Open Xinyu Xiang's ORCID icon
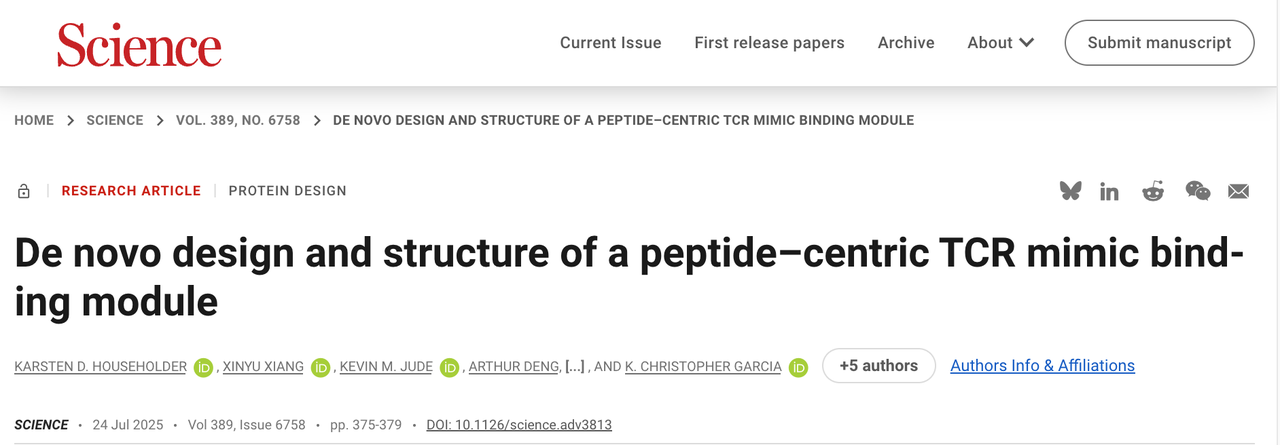This screenshot has width=1280, height=445. point(321,367)
